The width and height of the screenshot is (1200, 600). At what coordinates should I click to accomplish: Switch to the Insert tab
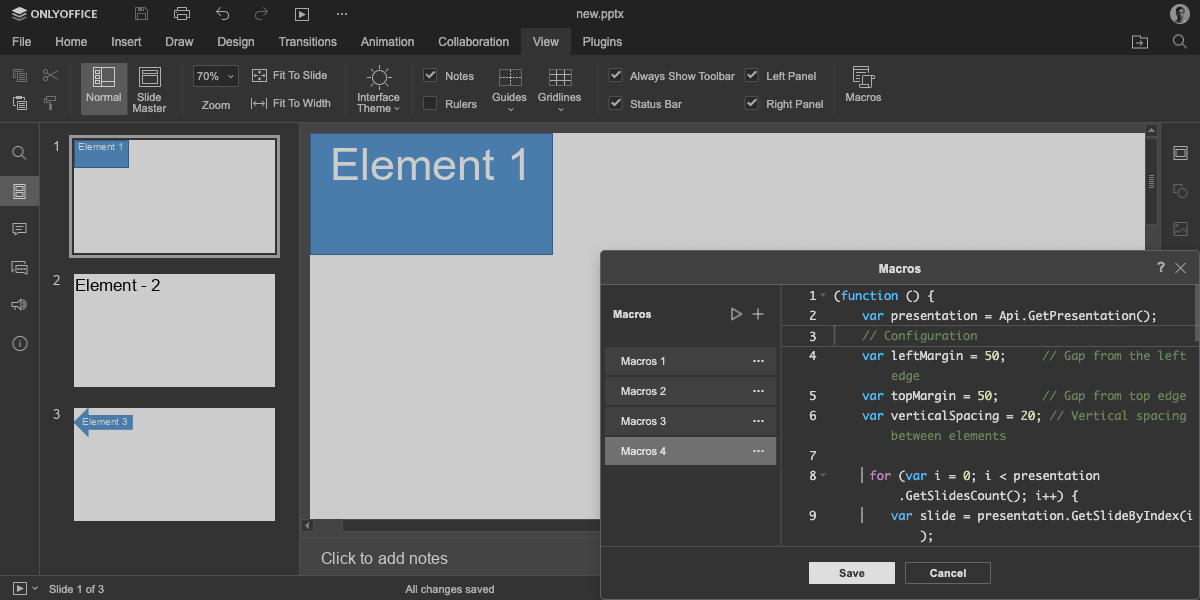[126, 42]
